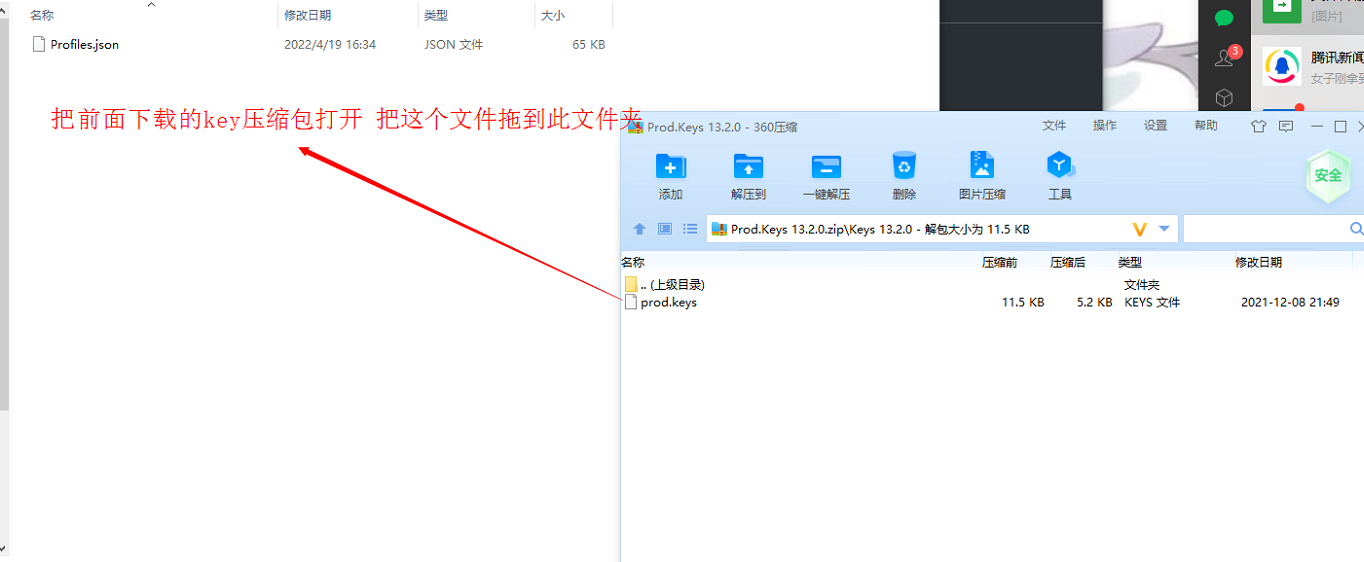The image size is (1364, 562).
Task: Click the 解压到 (Extract to) icon
Action: pos(748,167)
